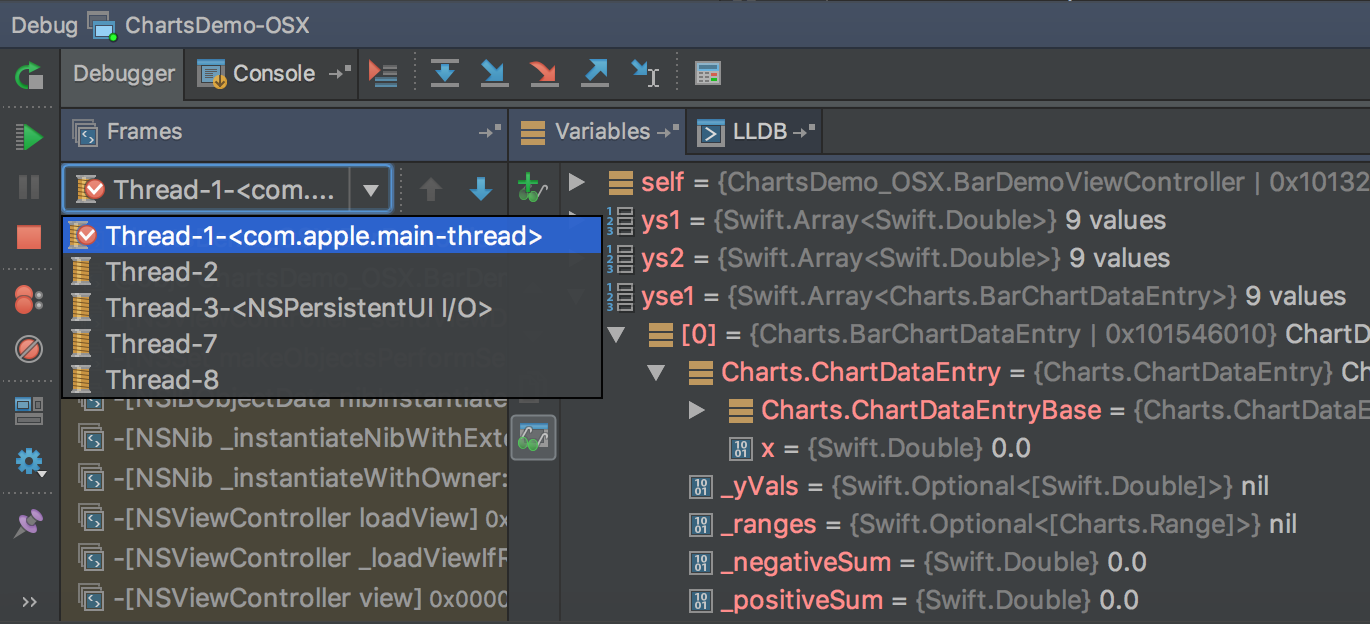Step into toolbar icon

pyautogui.click(x=494, y=73)
